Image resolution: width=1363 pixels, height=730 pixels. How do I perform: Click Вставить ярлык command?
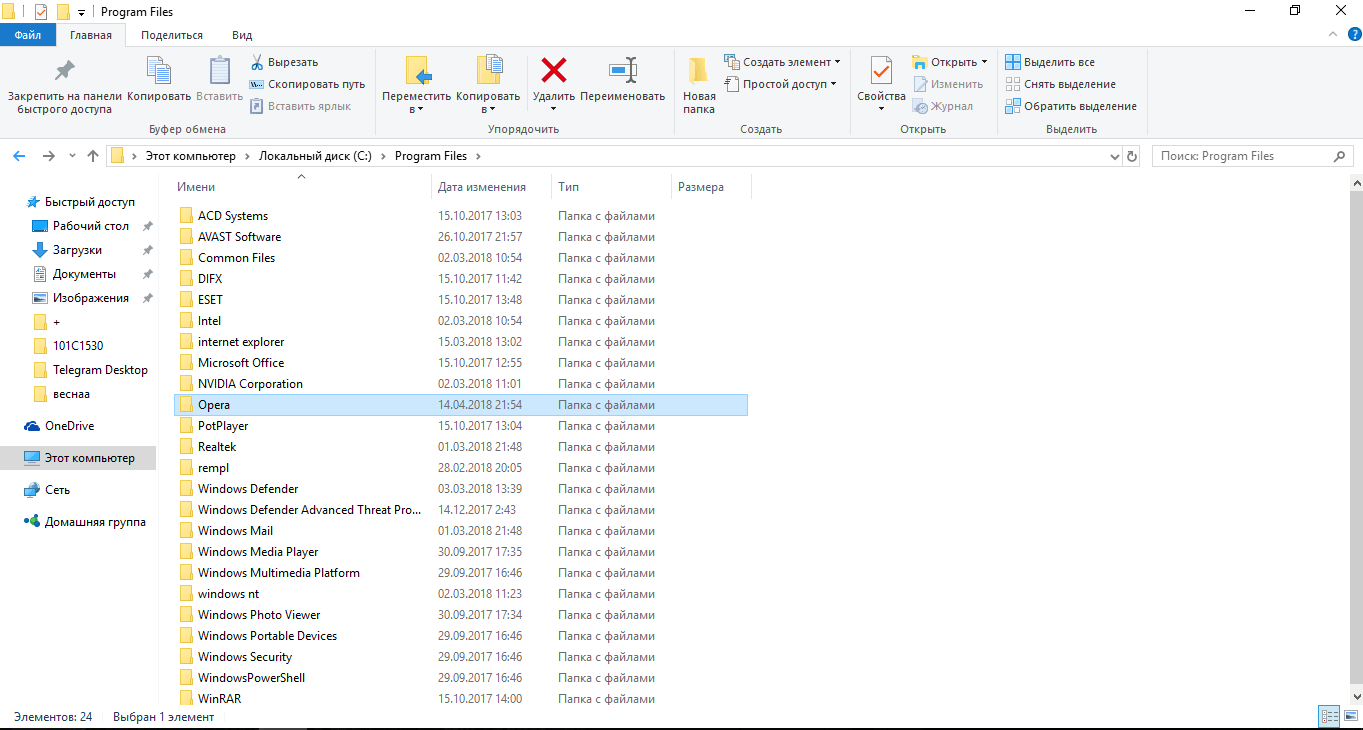[x=300, y=106]
